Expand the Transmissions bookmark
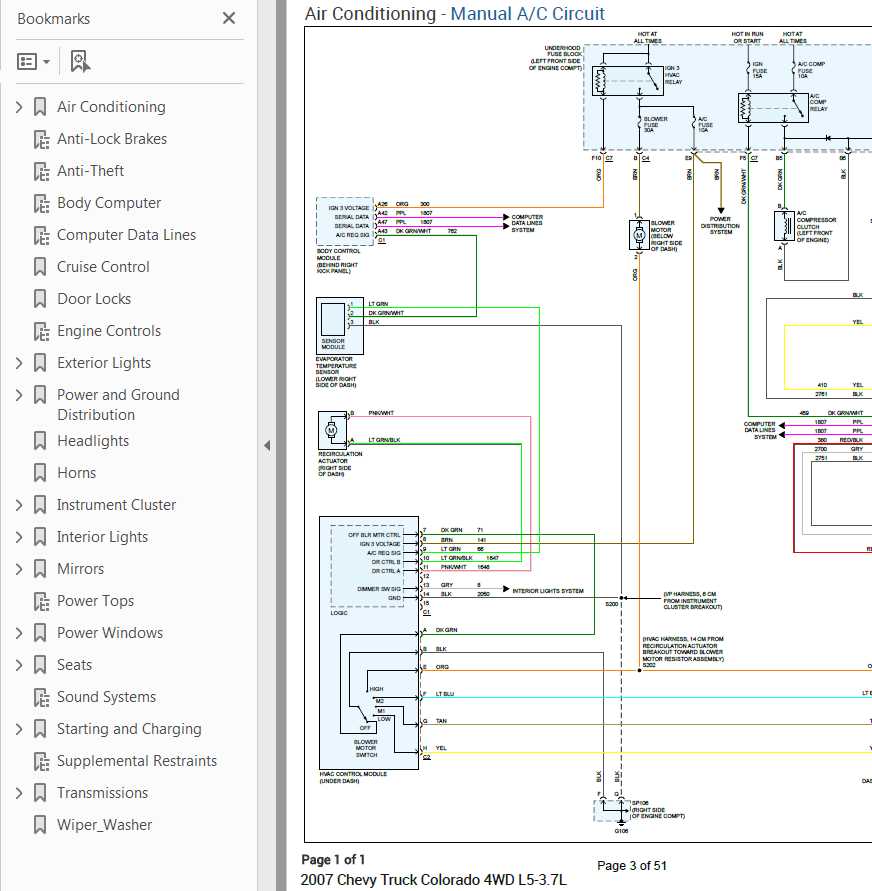Image resolution: width=872 pixels, height=891 pixels. click(x=19, y=793)
